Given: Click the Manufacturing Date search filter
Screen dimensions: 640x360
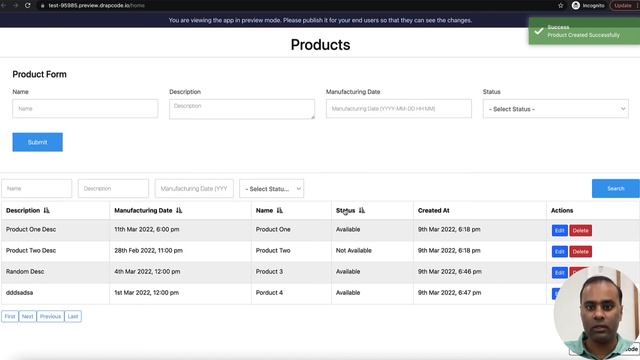Looking at the screenshot, I should pos(194,189).
